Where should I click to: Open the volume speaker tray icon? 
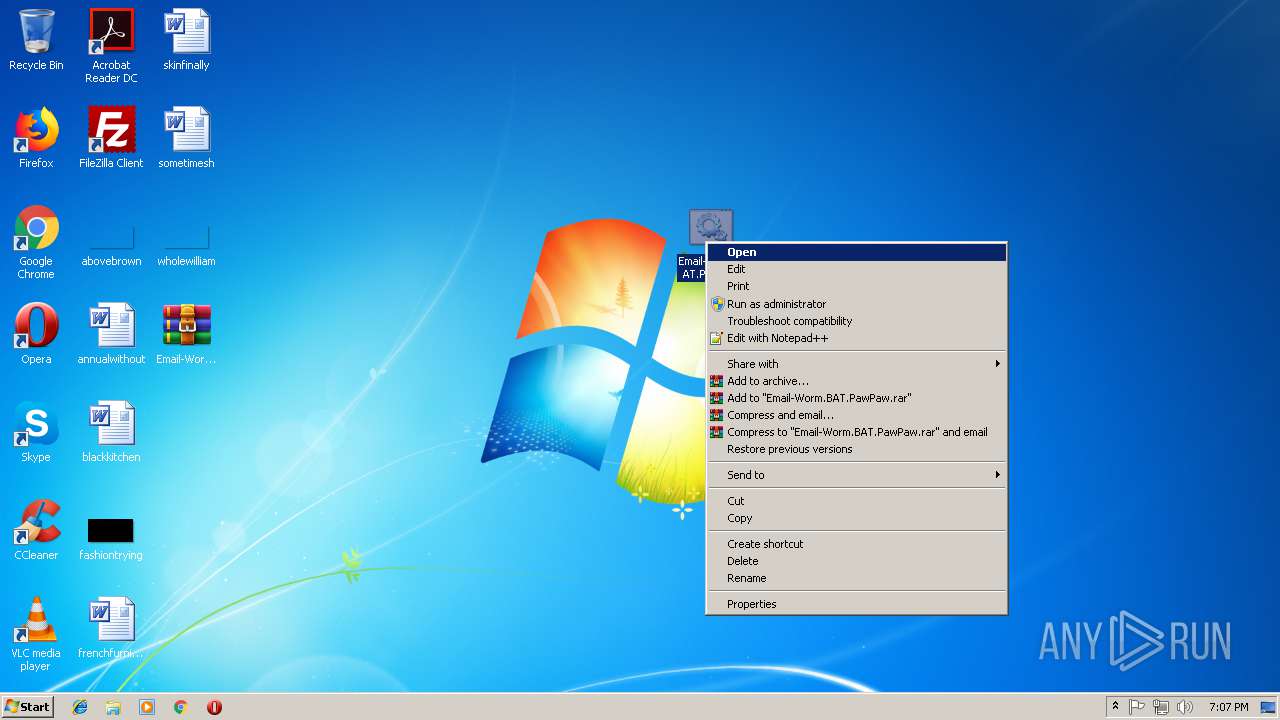point(1185,707)
